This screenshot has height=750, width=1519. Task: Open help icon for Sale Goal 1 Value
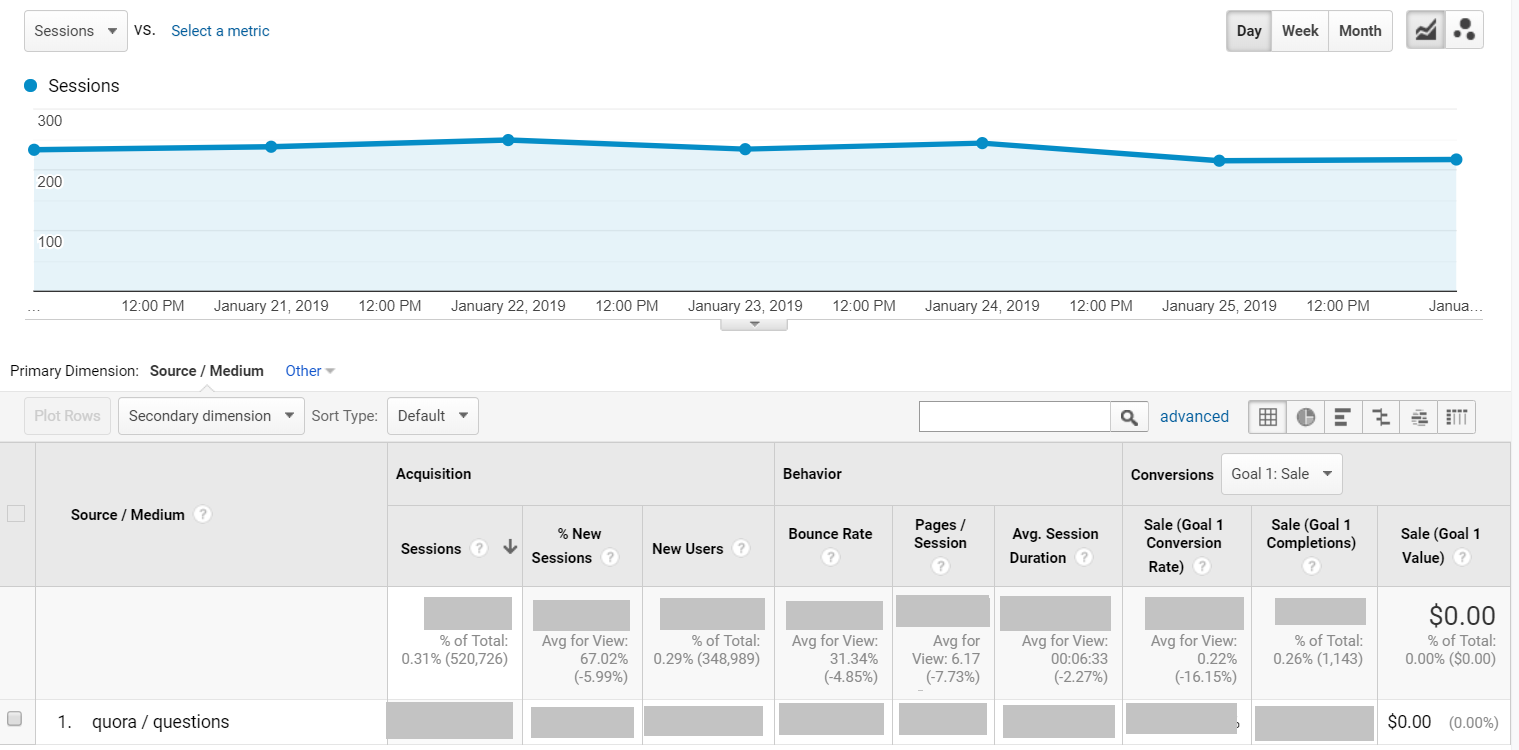tap(1461, 558)
